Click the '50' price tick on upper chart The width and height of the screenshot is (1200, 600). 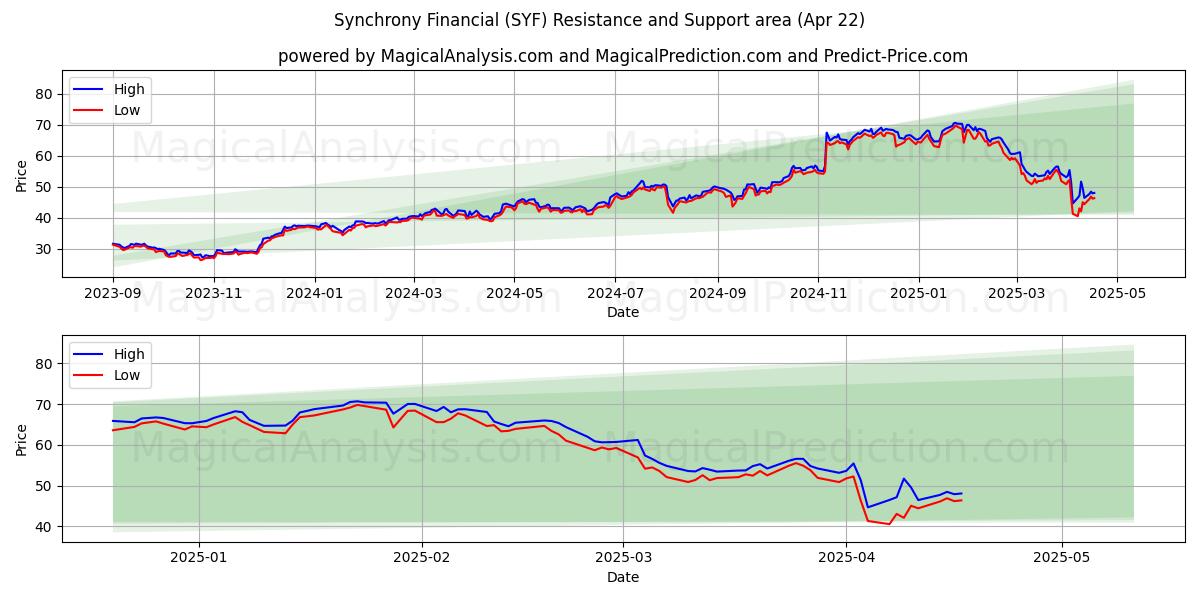(46, 187)
